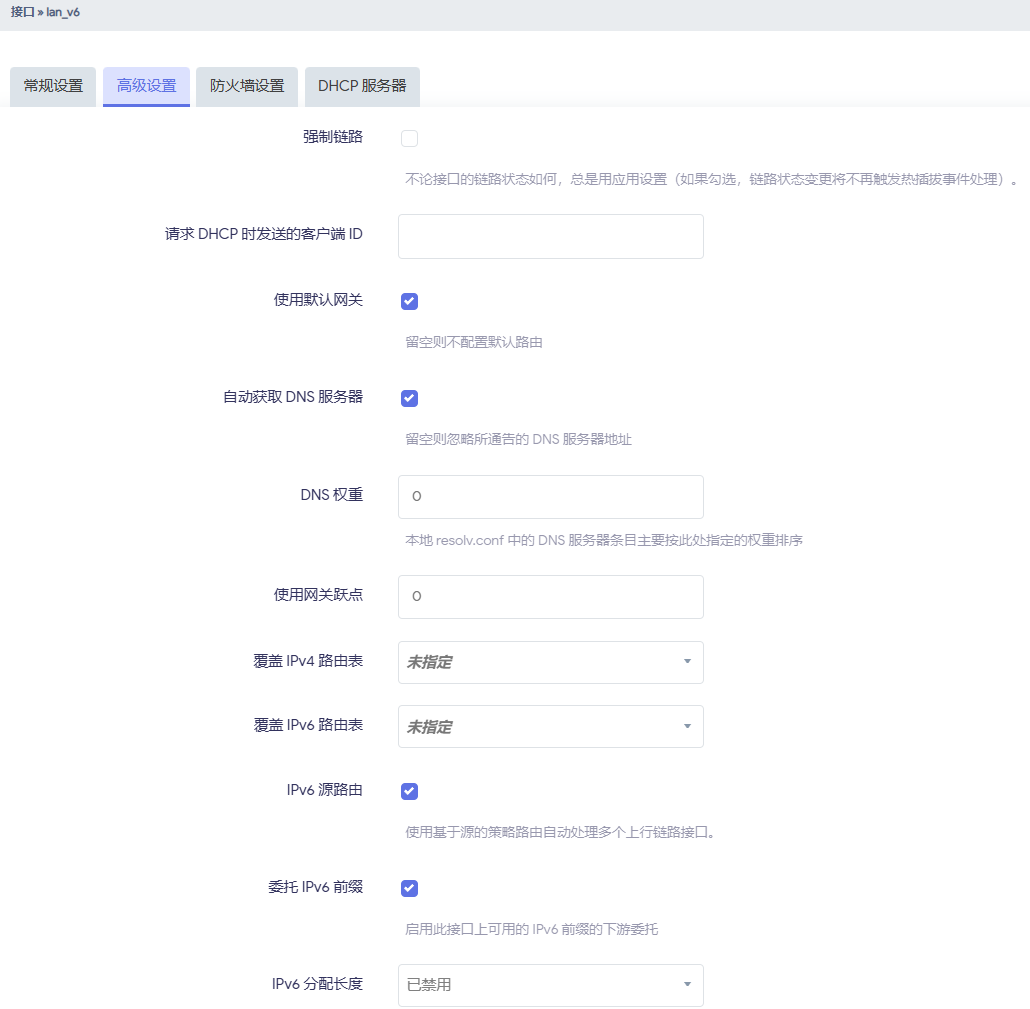Image resolution: width=1030 pixels, height=1009 pixels.
Task: Switch to the 常规设置 tab
Action: tap(52, 86)
